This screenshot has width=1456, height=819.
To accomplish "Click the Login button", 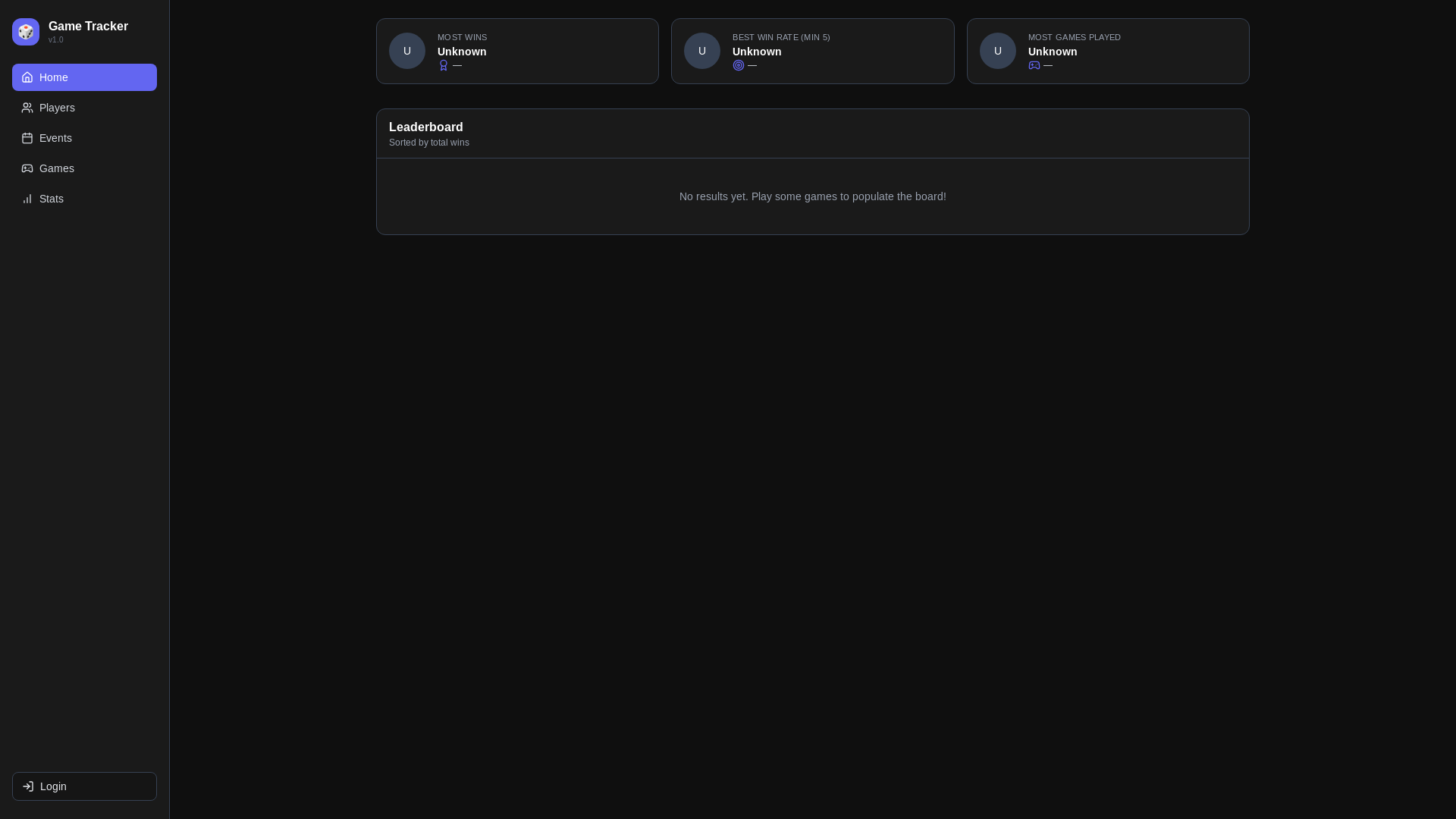I will [84, 786].
